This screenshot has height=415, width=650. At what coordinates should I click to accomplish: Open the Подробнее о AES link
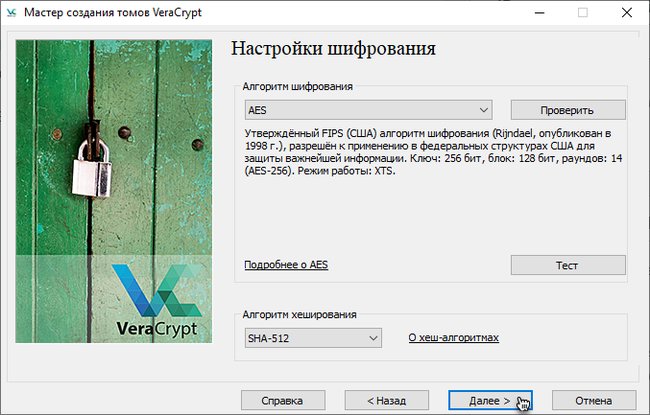[x=286, y=265]
